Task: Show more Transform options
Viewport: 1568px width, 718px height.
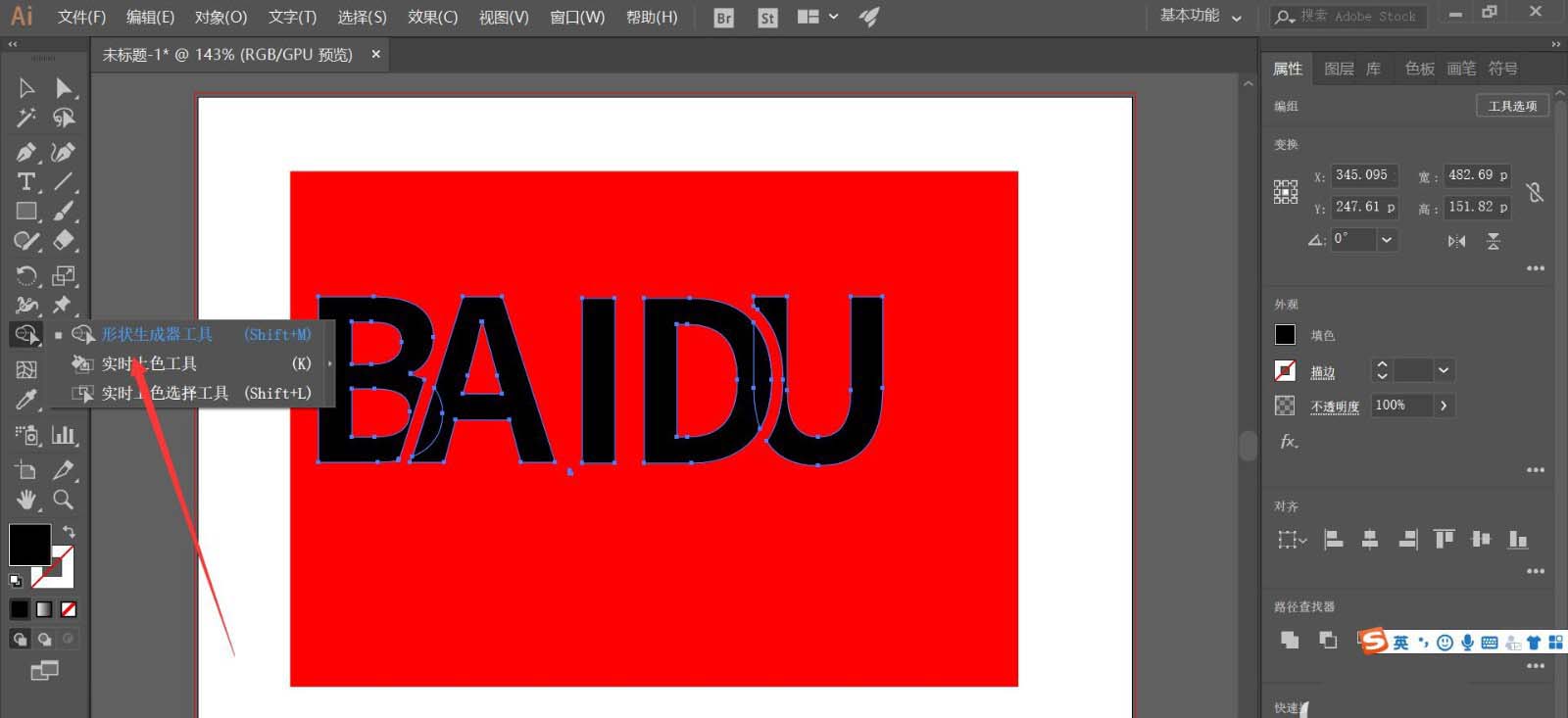Action: (1536, 268)
